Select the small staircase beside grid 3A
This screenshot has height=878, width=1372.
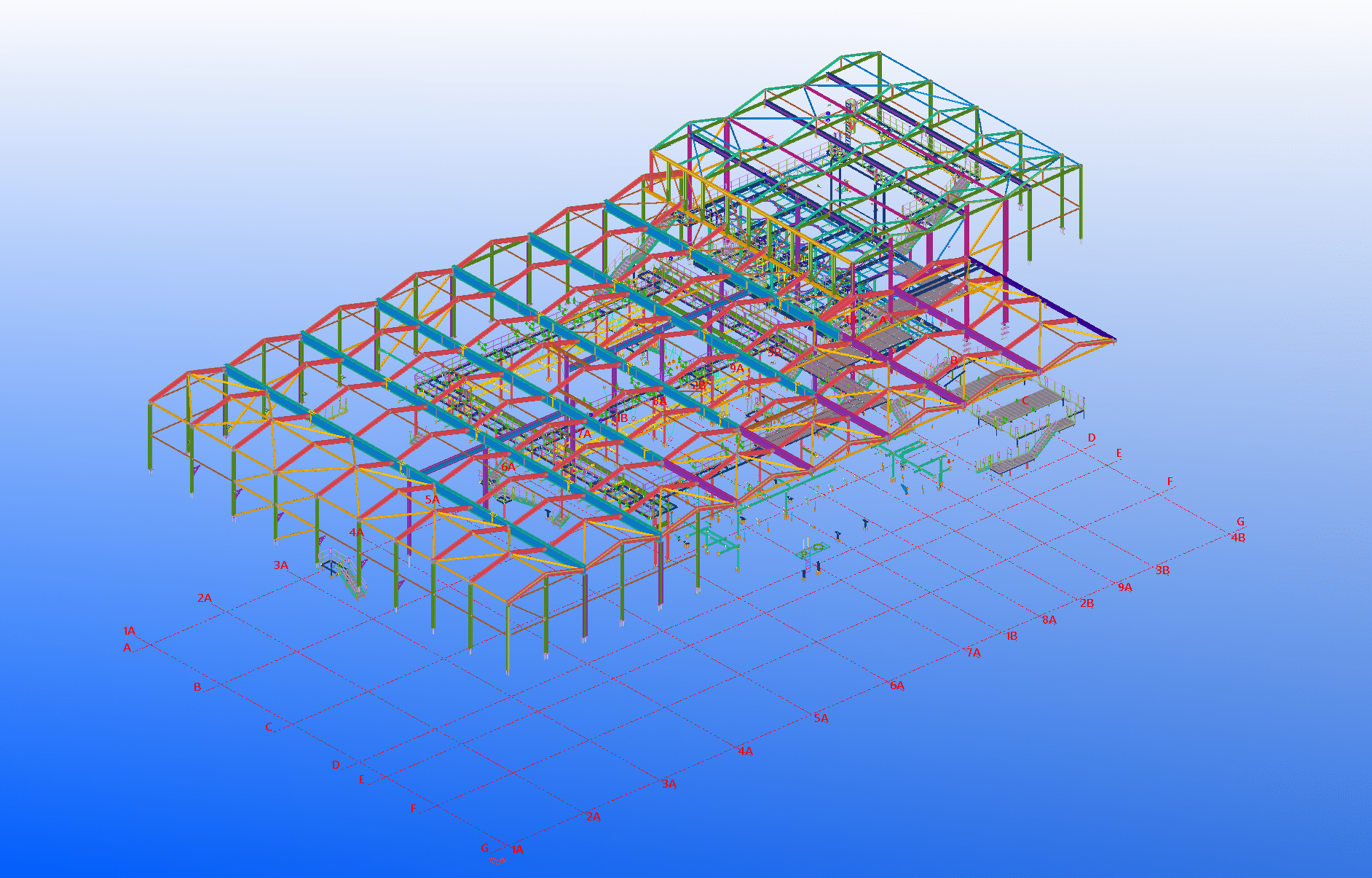[x=342, y=571]
